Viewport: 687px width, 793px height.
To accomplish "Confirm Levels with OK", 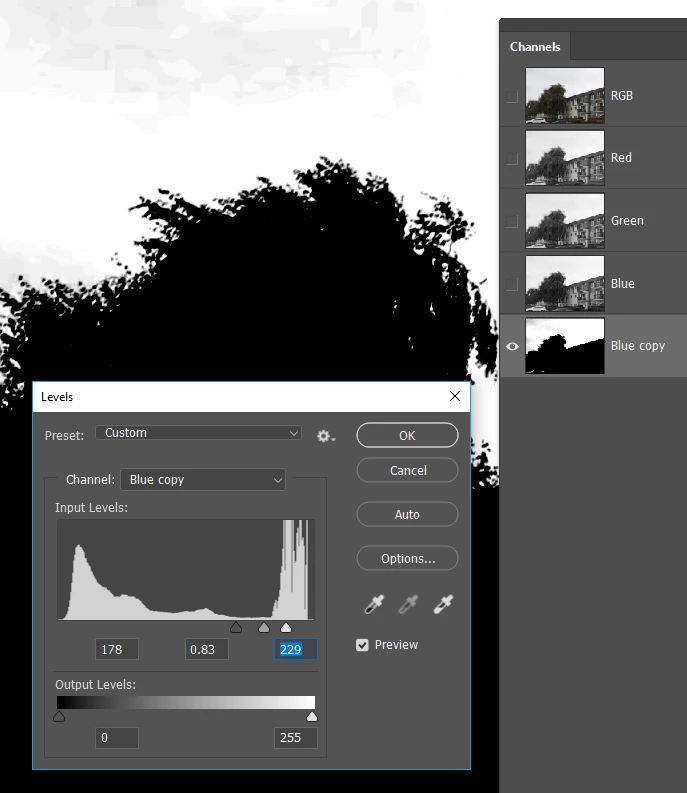I will tap(407, 435).
